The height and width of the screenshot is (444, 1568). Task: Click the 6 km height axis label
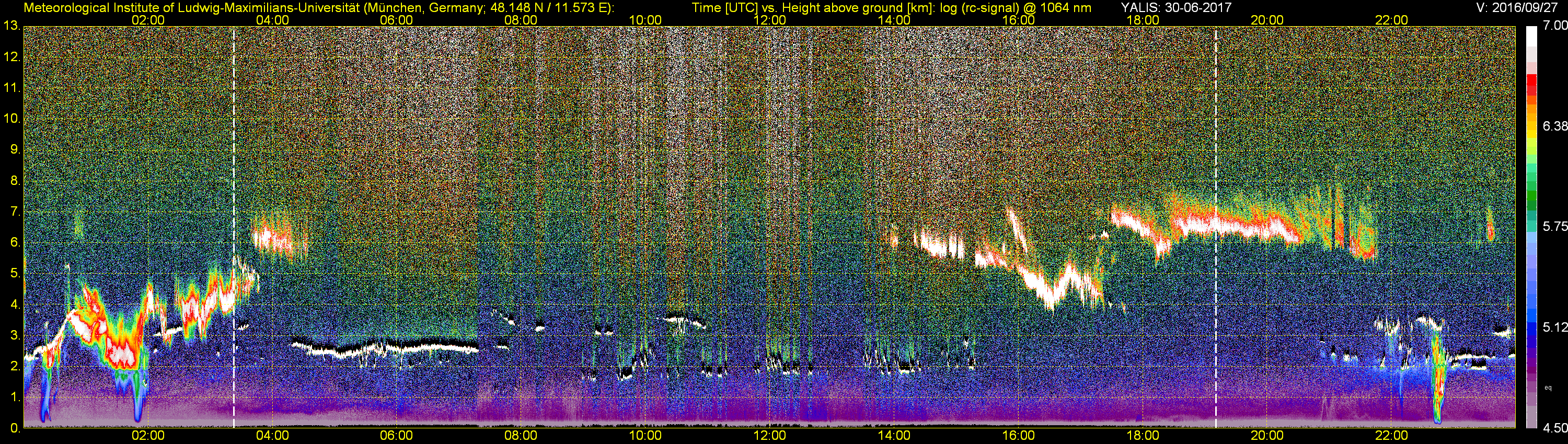coord(15,243)
